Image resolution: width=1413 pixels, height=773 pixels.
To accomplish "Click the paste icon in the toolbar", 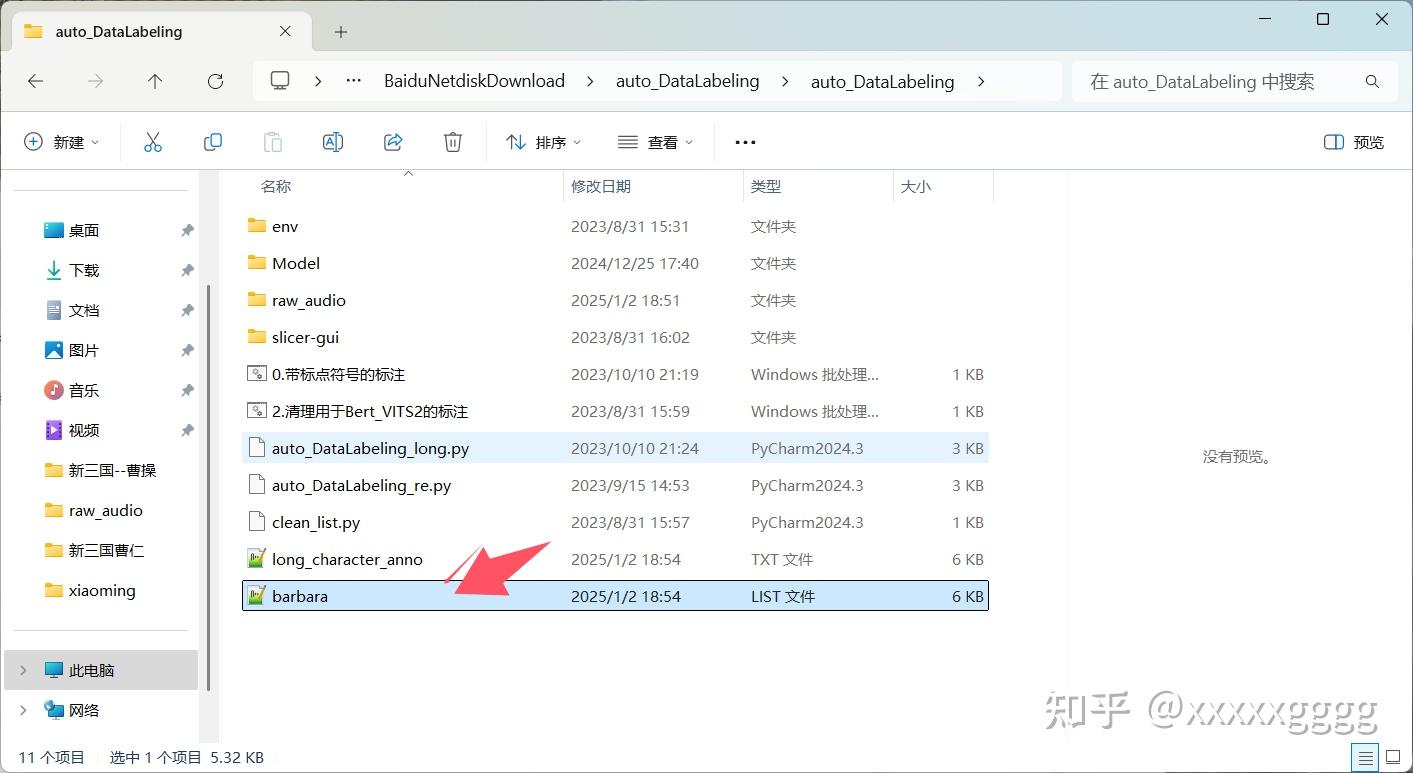I will click(x=272, y=141).
